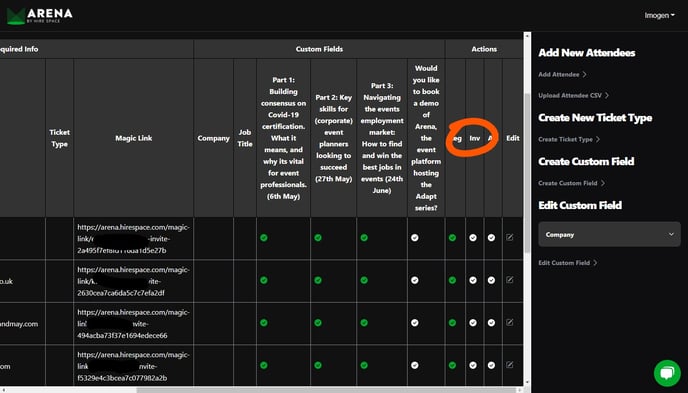Image resolution: width=688 pixels, height=393 pixels.
Task: Open the Create Custom Field link
Action: [x=571, y=183]
